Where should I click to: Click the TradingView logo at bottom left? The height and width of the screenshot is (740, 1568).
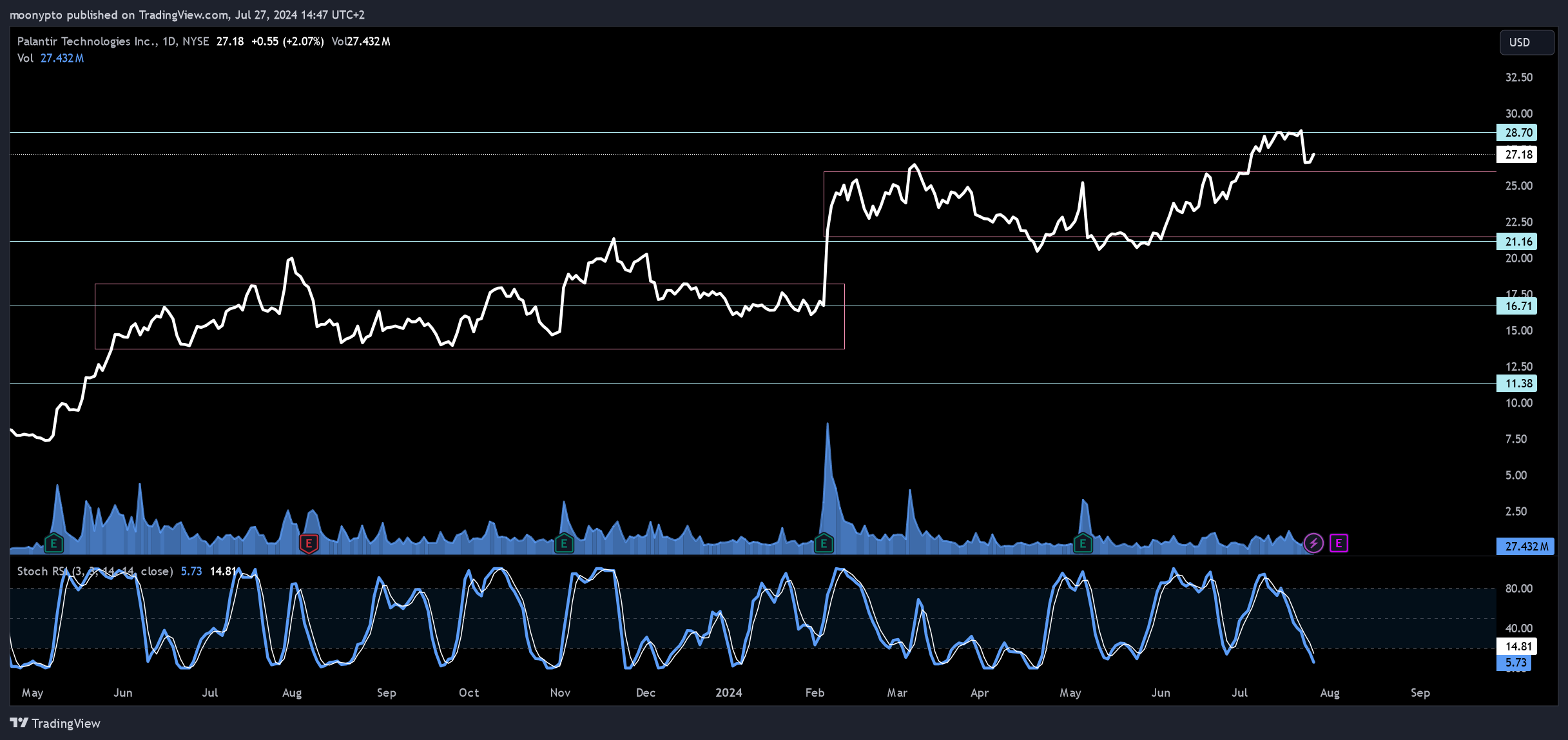coord(55,723)
